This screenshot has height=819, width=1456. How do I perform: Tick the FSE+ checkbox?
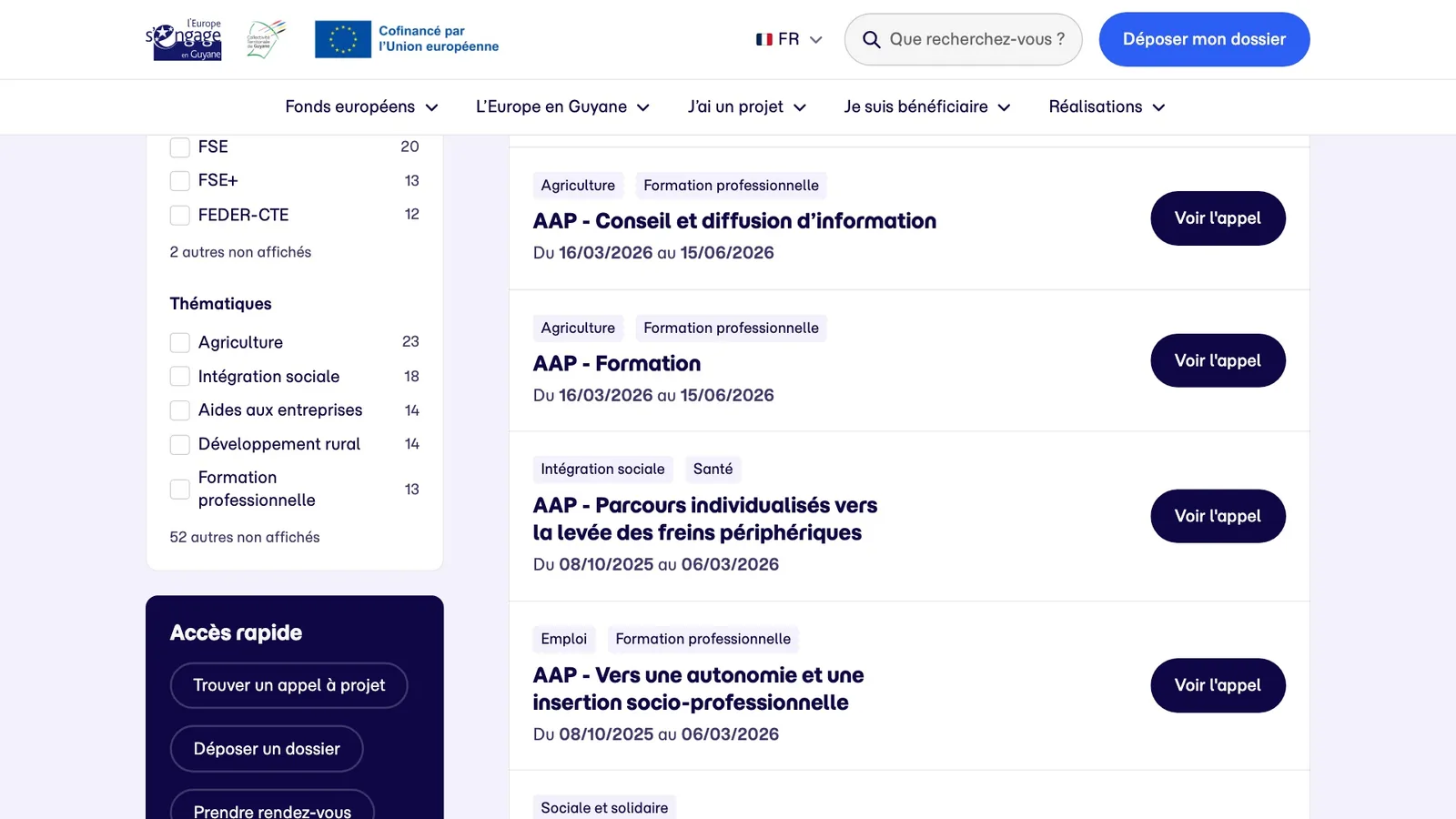tap(180, 181)
